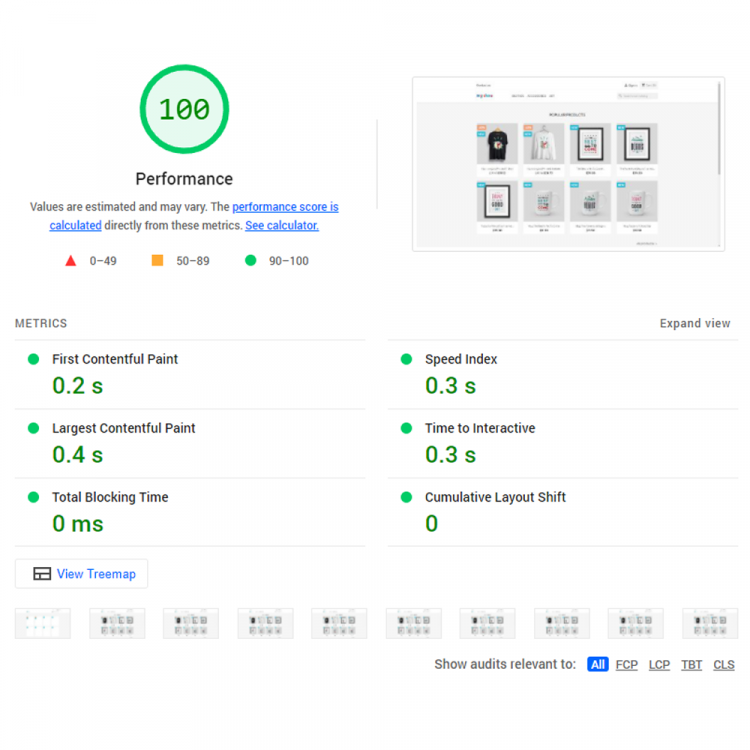The width and height of the screenshot is (750, 750).
Task: Click the Largest Contentful Paint green dot
Action: pos(33,428)
